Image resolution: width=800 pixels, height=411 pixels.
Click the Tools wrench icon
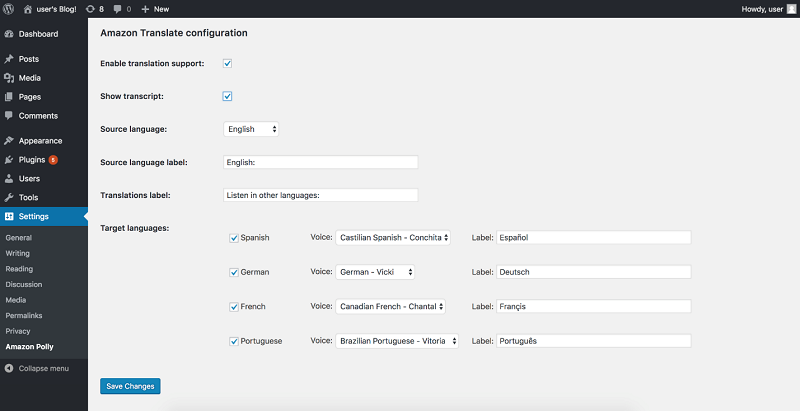[x=9, y=197]
